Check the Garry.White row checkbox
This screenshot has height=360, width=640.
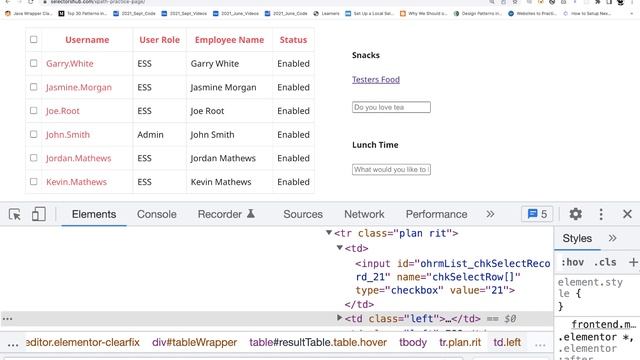33,63
